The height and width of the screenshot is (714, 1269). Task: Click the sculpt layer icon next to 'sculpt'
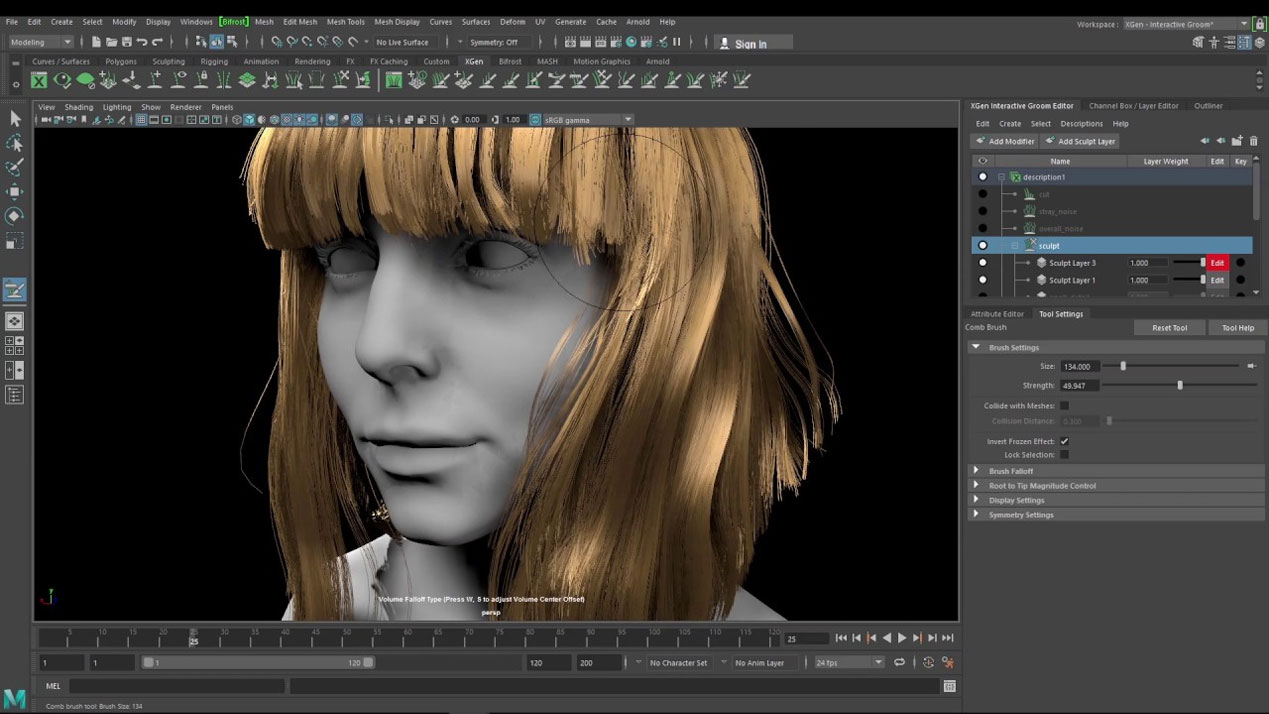[1031, 244]
